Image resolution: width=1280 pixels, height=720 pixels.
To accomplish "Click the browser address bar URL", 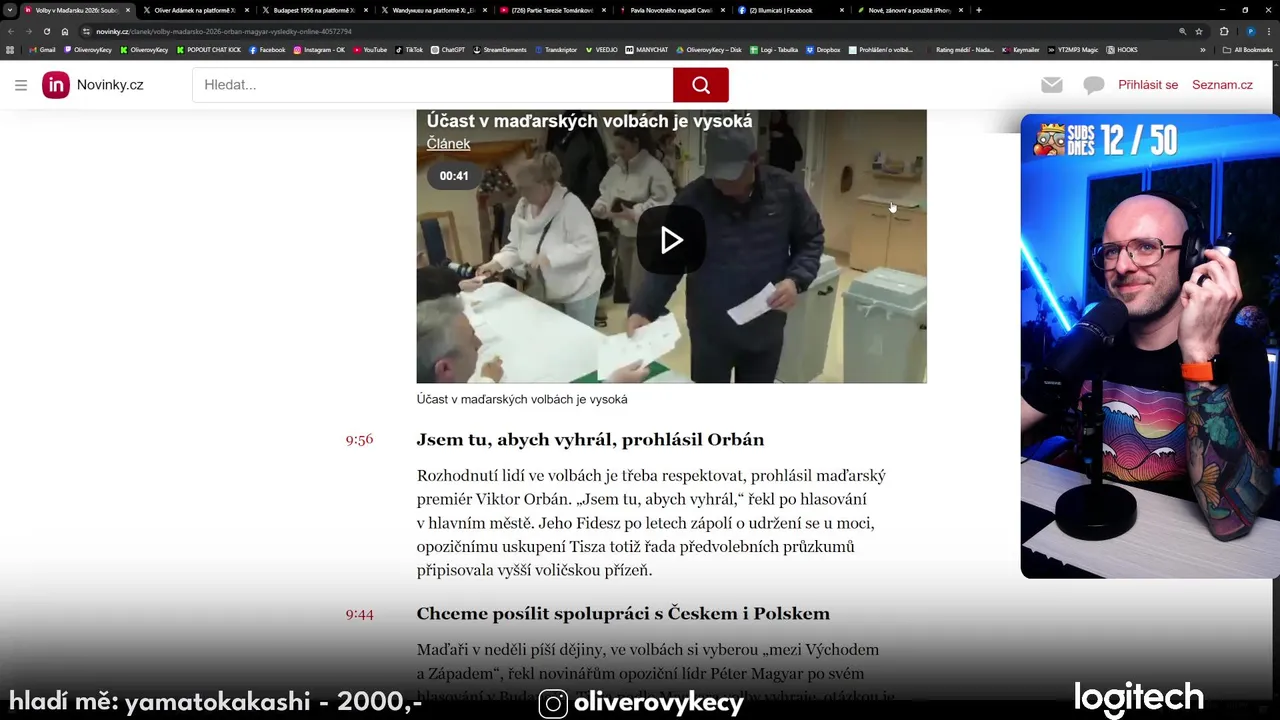I will tap(224, 31).
